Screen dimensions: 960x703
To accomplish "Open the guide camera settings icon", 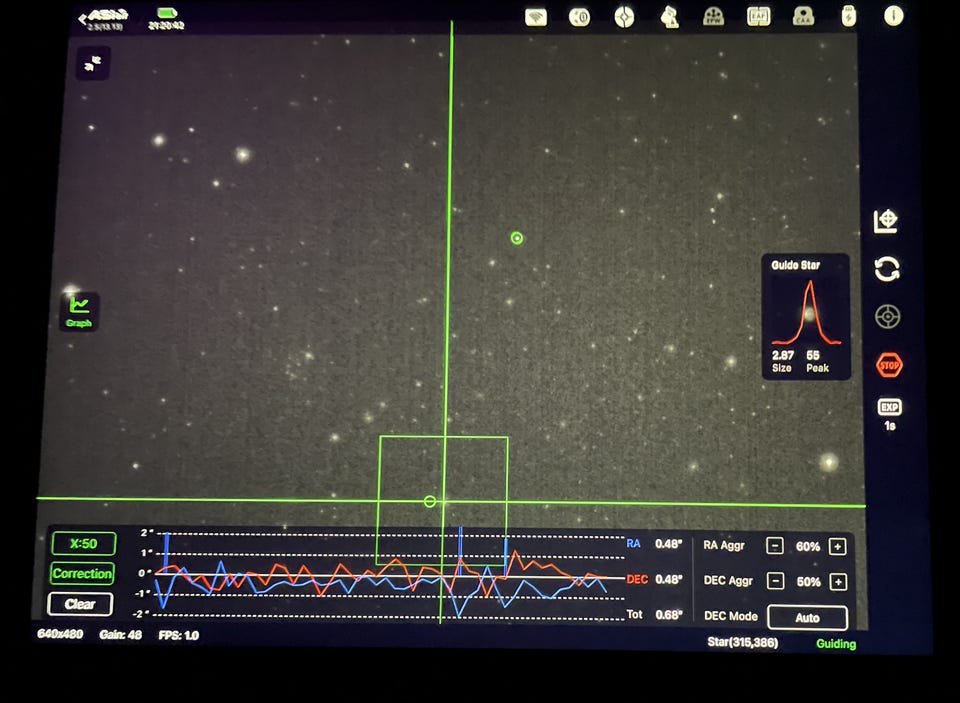I will coord(624,16).
